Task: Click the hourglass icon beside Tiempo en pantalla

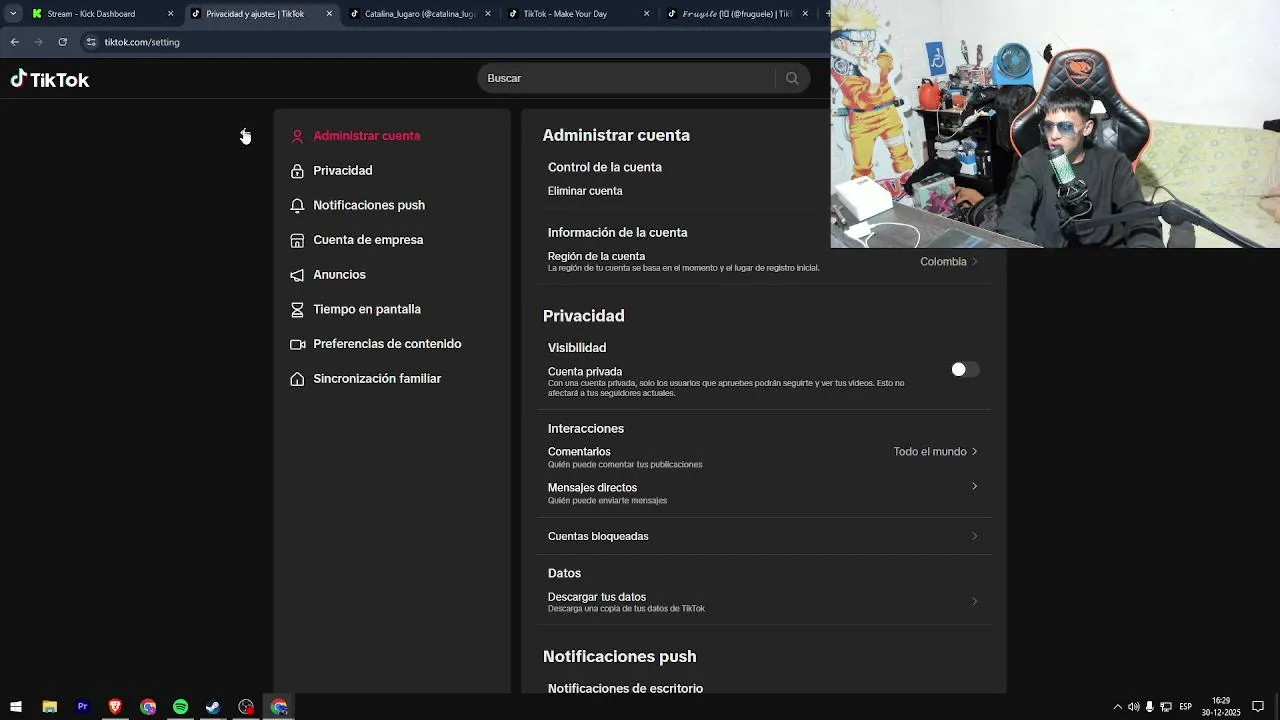Action: click(x=297, y=309)
